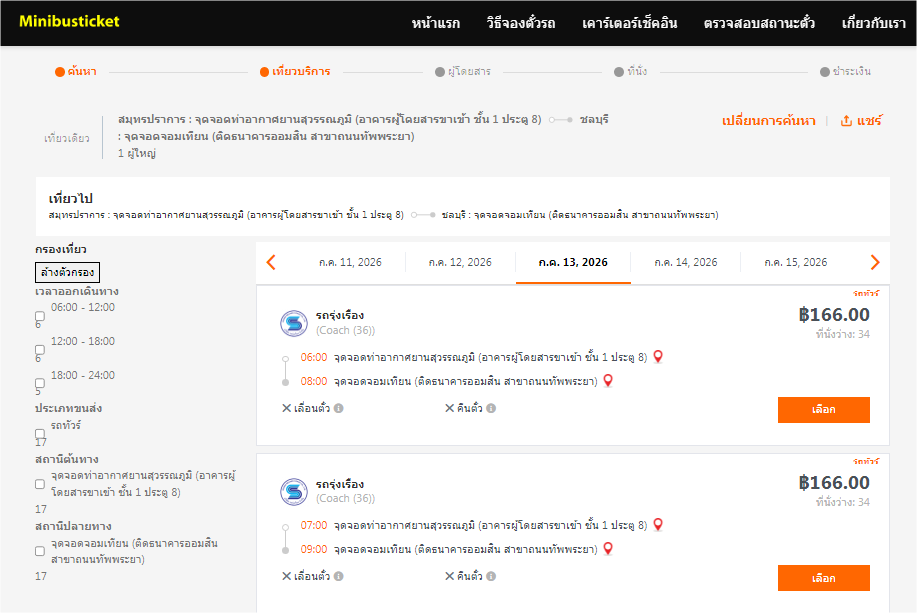Click the ฿166.00 price of 07:00 trip

click(834, 483)
